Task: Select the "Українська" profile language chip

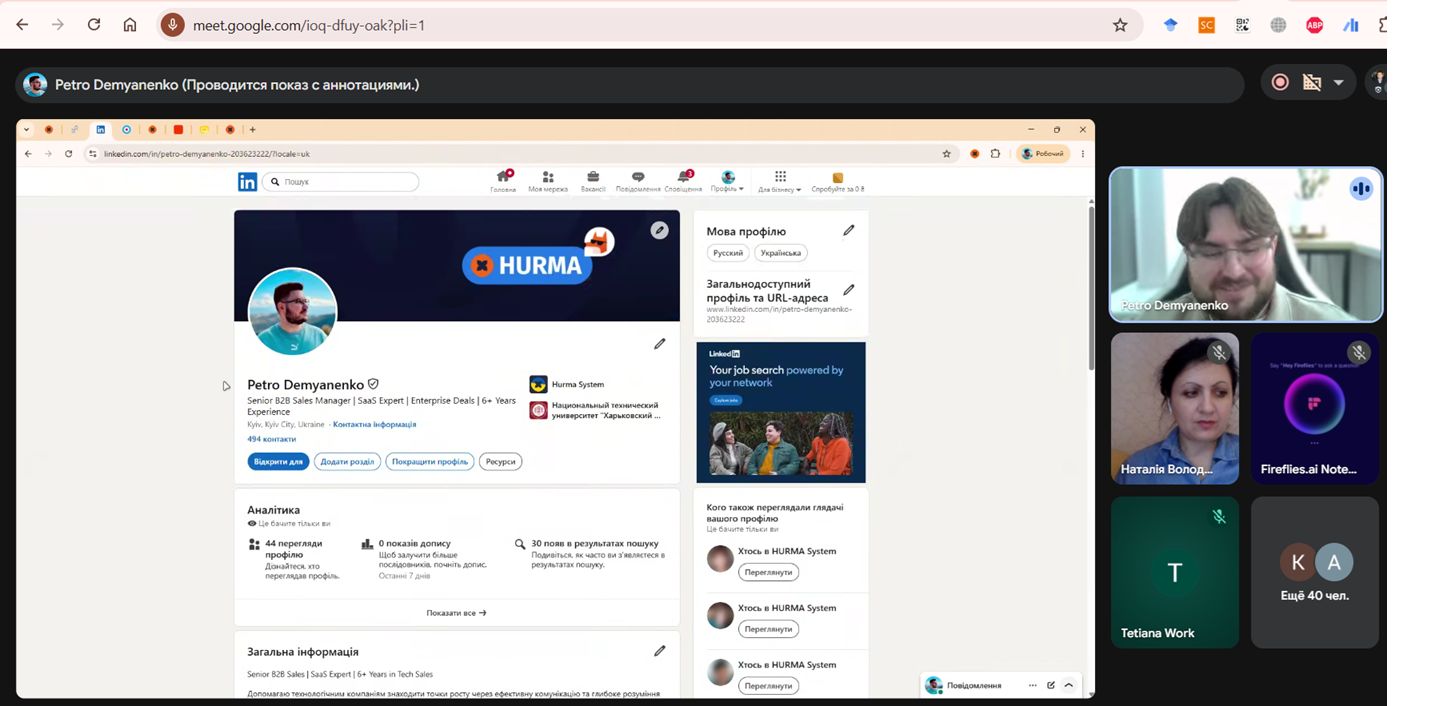Action: pos(781,253)
